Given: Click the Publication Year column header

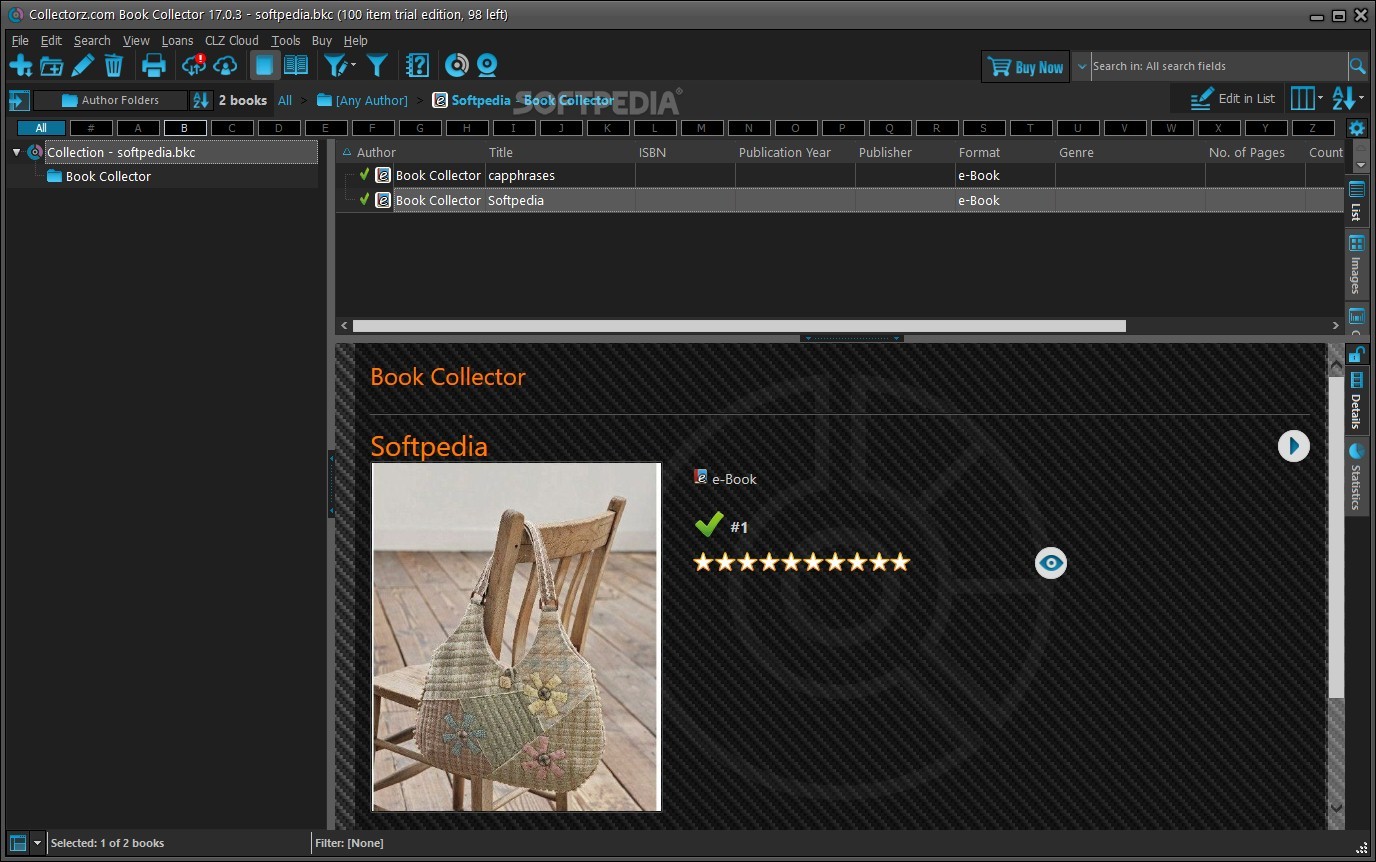Looking at the screenshot, I should (785, 152).
